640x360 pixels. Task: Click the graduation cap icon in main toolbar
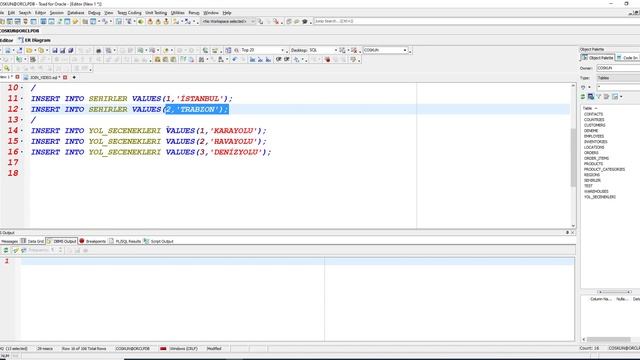coord(304,21)
